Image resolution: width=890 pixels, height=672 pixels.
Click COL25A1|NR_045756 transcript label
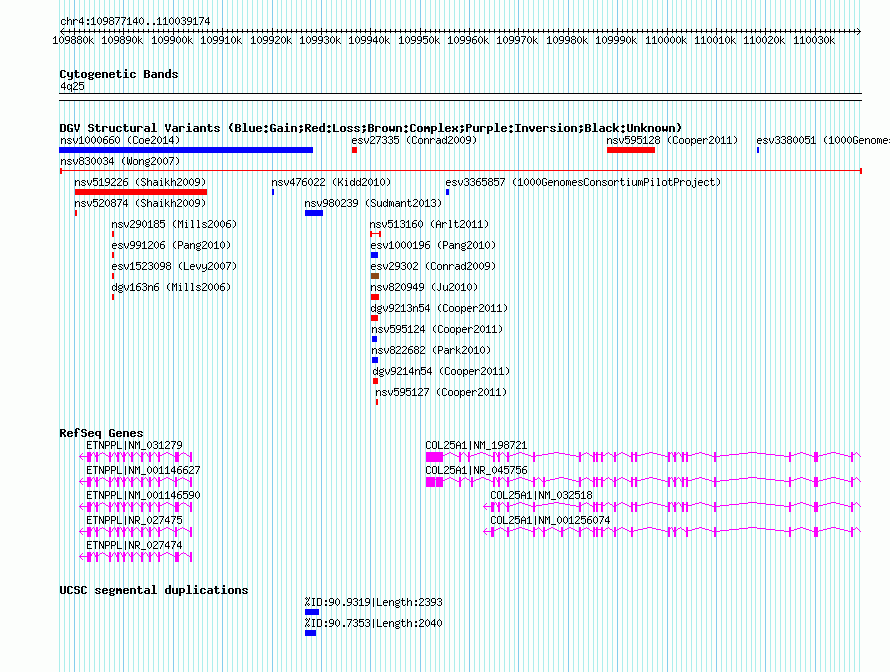476,471
